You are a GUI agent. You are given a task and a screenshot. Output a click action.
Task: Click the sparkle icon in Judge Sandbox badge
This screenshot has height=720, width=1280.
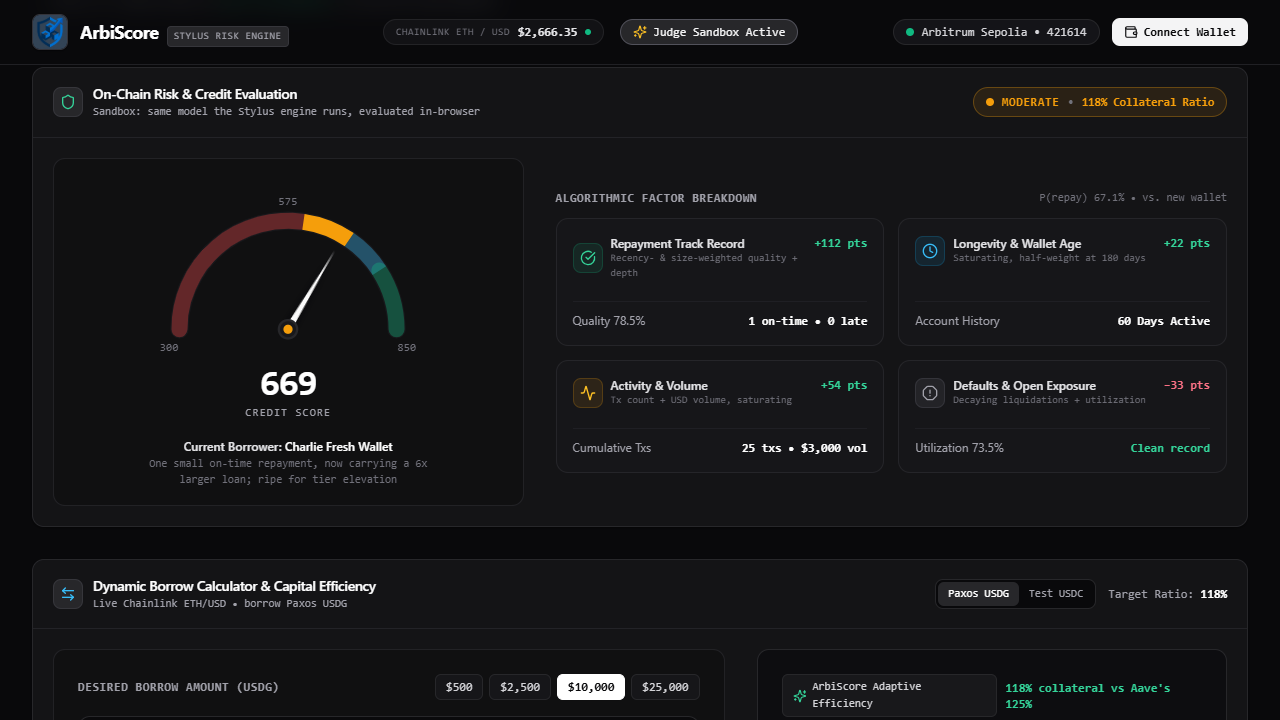pyautogui.click(x=640, y=32)
